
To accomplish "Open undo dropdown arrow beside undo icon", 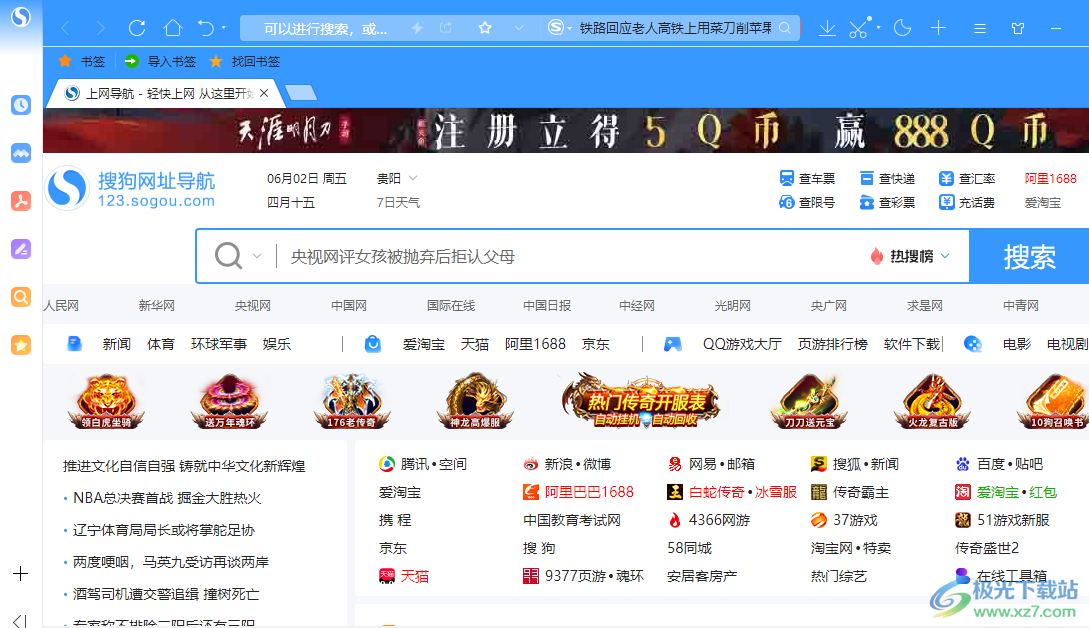I will 224,28.
